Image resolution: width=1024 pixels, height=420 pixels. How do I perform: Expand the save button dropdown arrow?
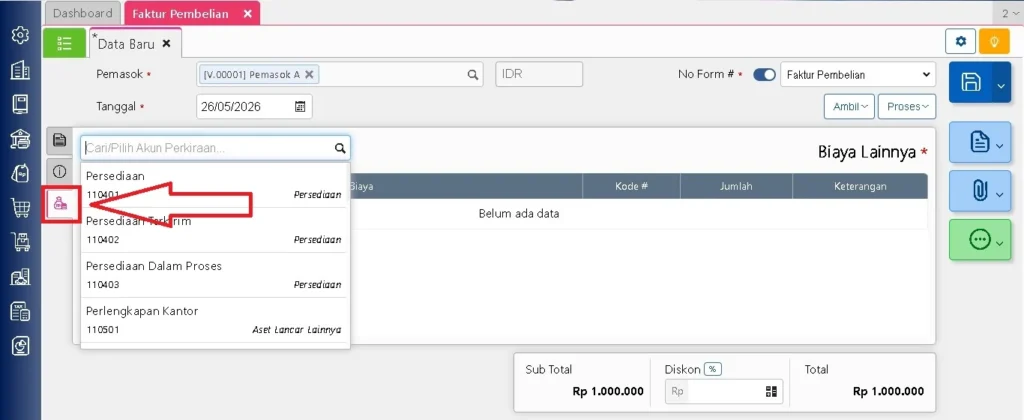1001,83
